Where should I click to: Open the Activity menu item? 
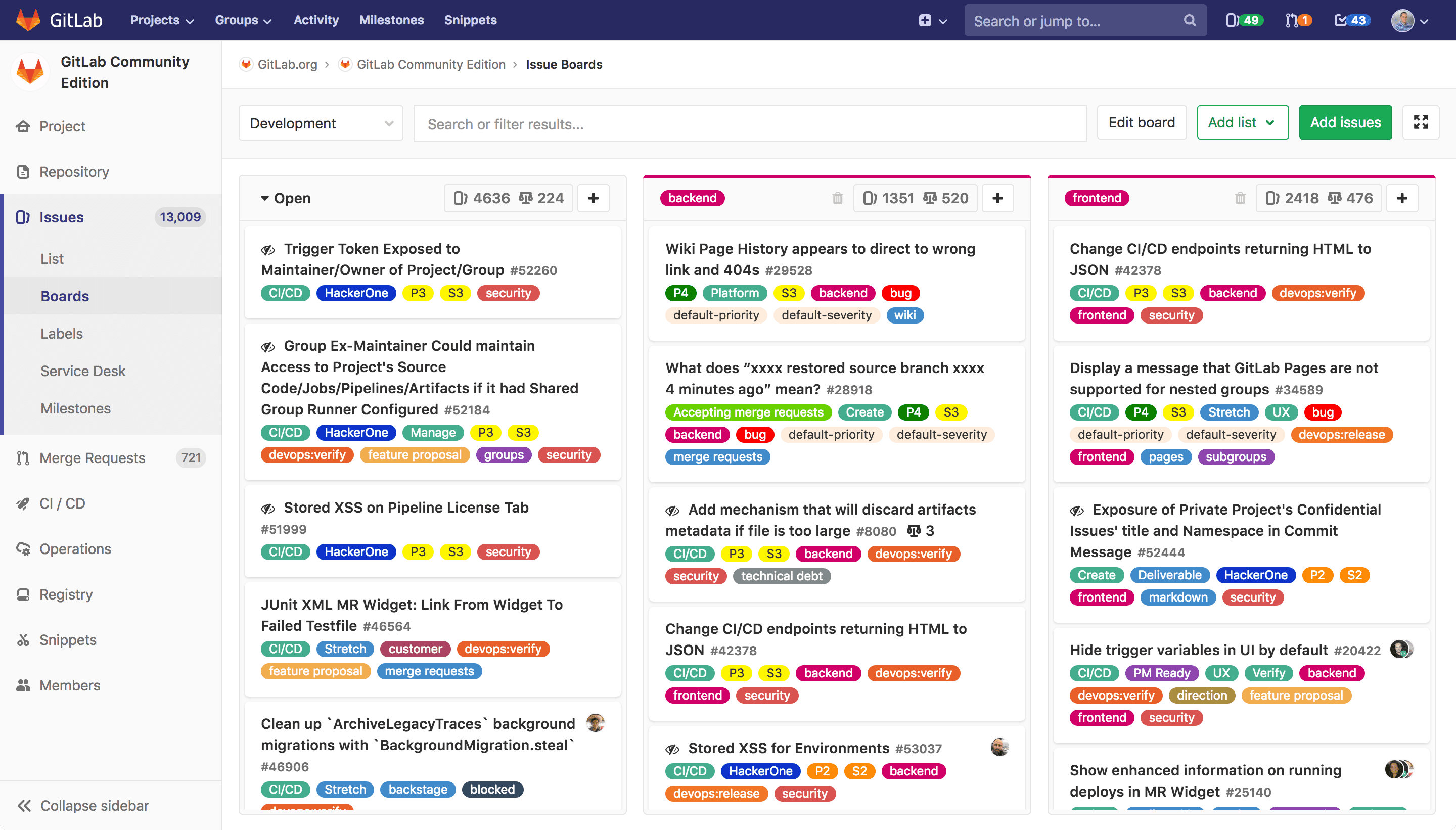tap(316, 20)
